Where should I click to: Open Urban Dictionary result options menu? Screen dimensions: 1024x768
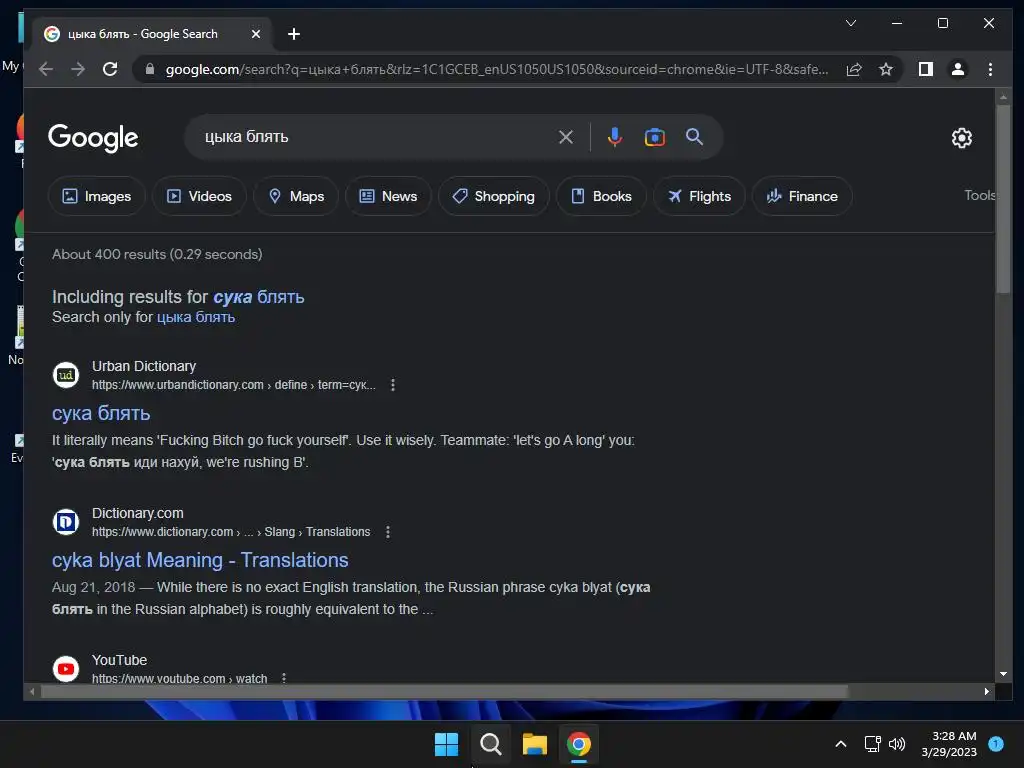(x=392, y=385)
